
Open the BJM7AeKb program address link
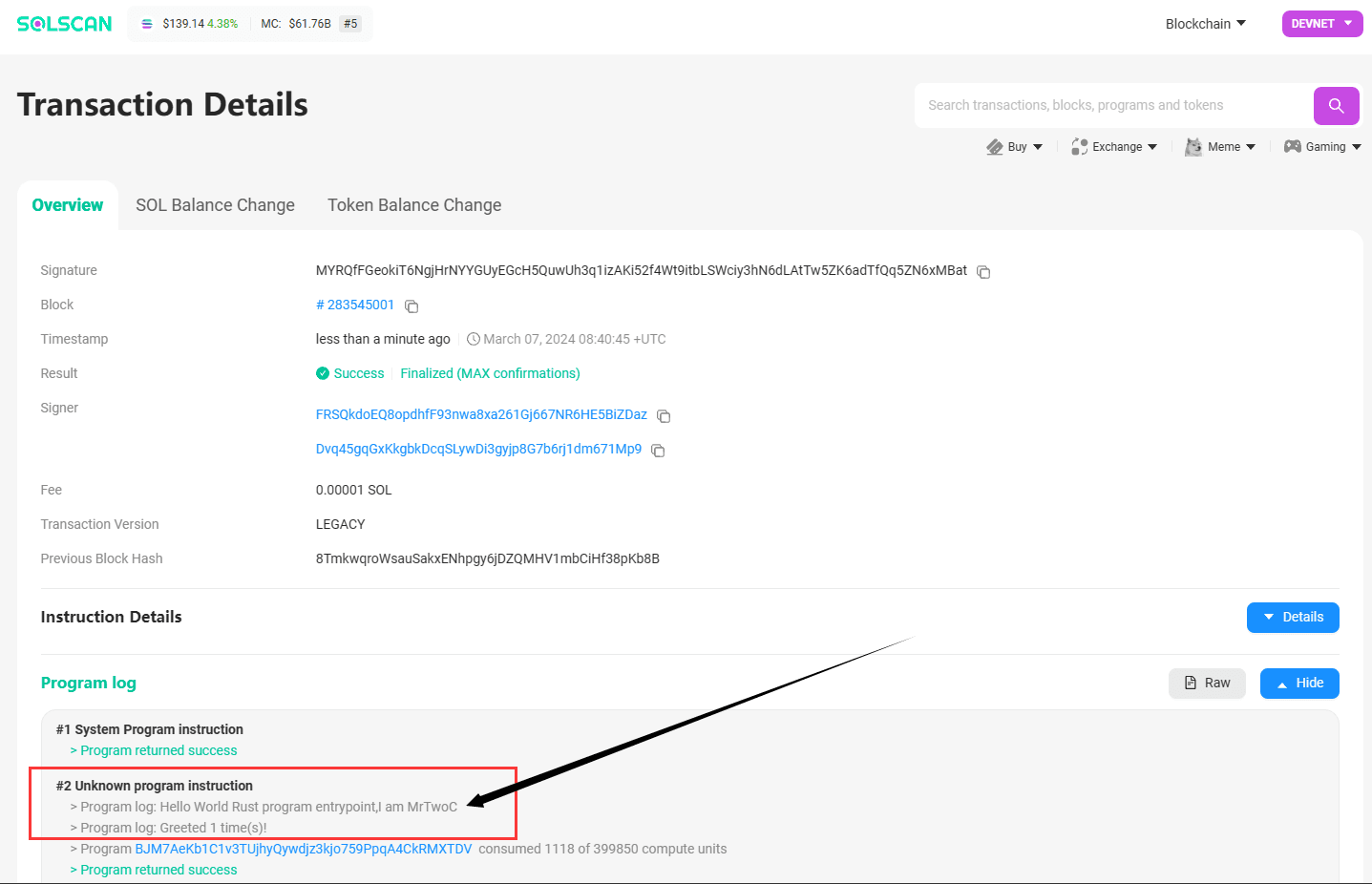[304, 849]
